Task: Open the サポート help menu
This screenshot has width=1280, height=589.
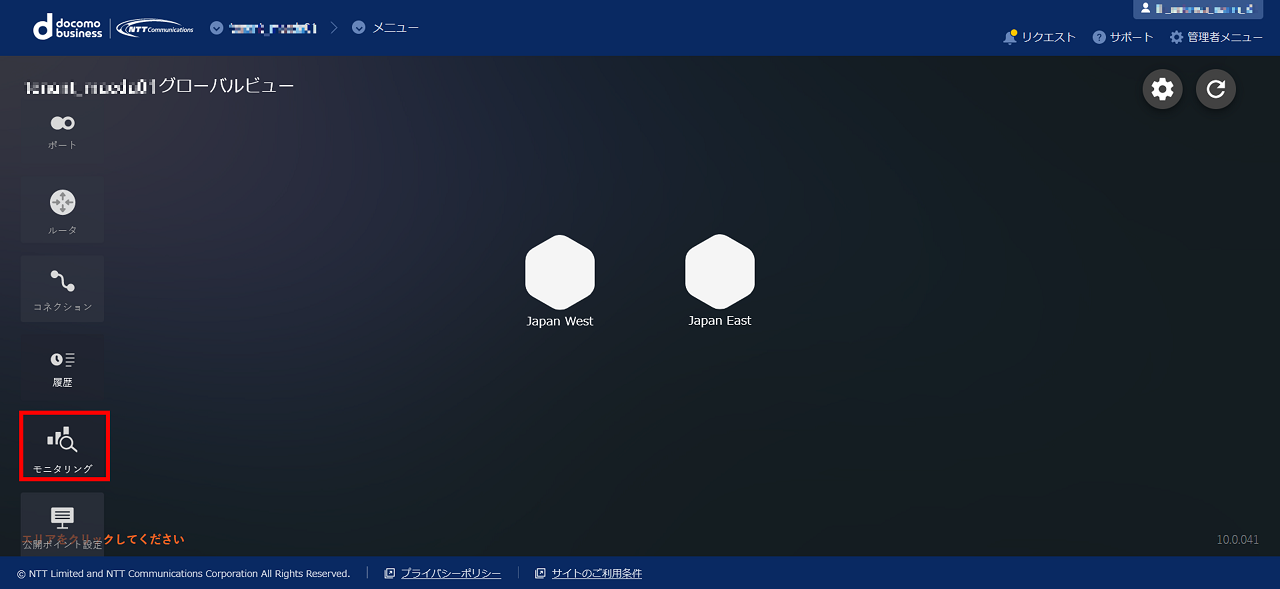Action: click(1123, 37)
